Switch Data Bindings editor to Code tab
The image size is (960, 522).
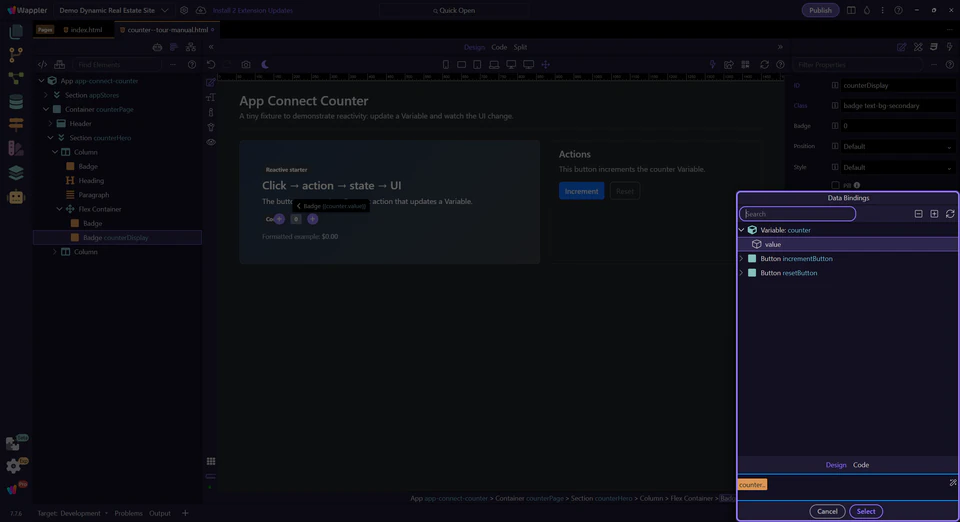pyautogui.click(x=861, y=465)
